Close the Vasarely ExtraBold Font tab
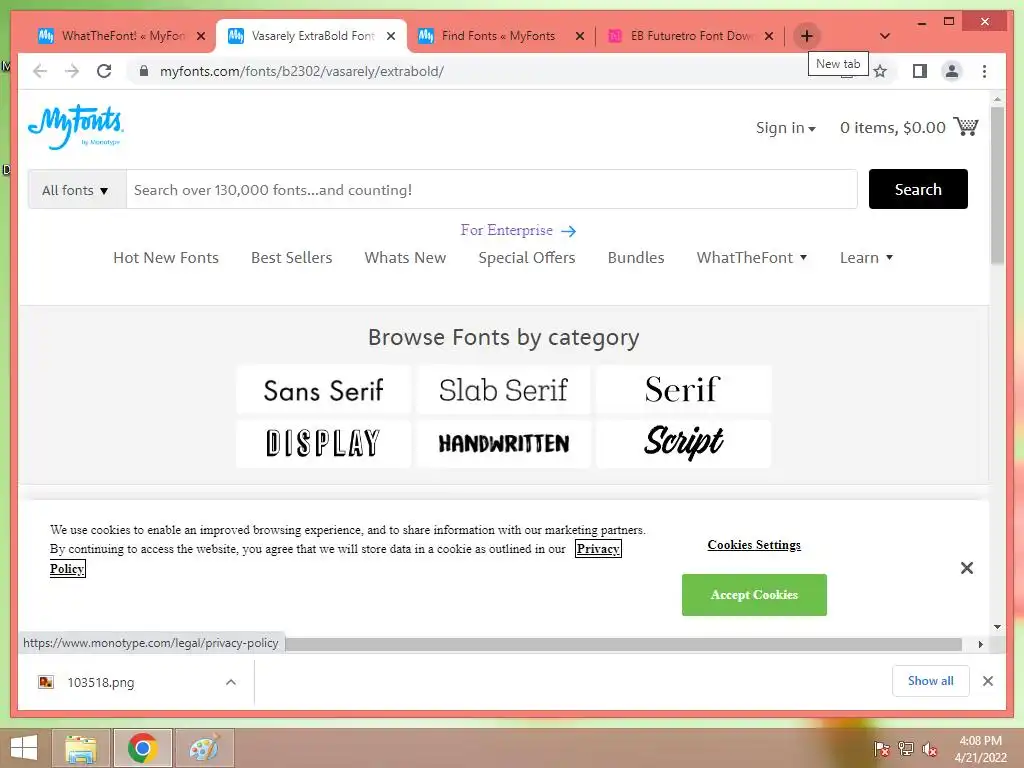The width and height of the screenshot is (1024, 768). coord(391,36)
